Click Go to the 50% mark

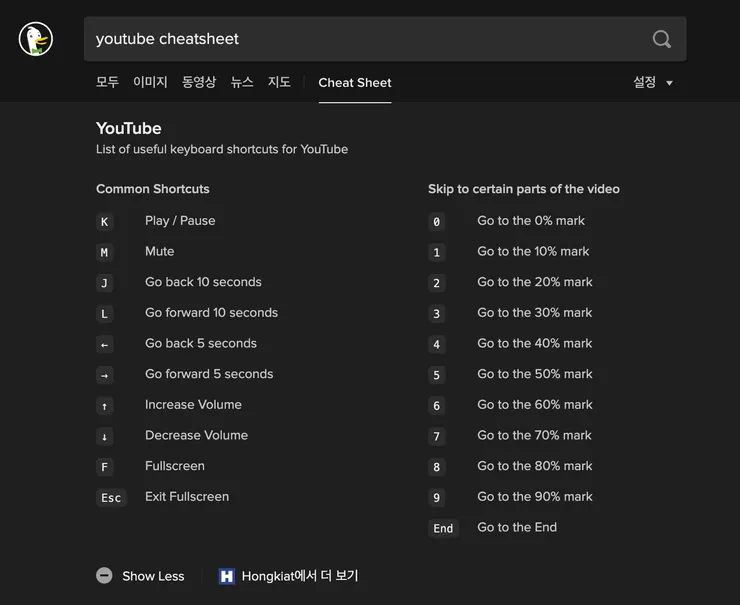[x=535, y=374]
